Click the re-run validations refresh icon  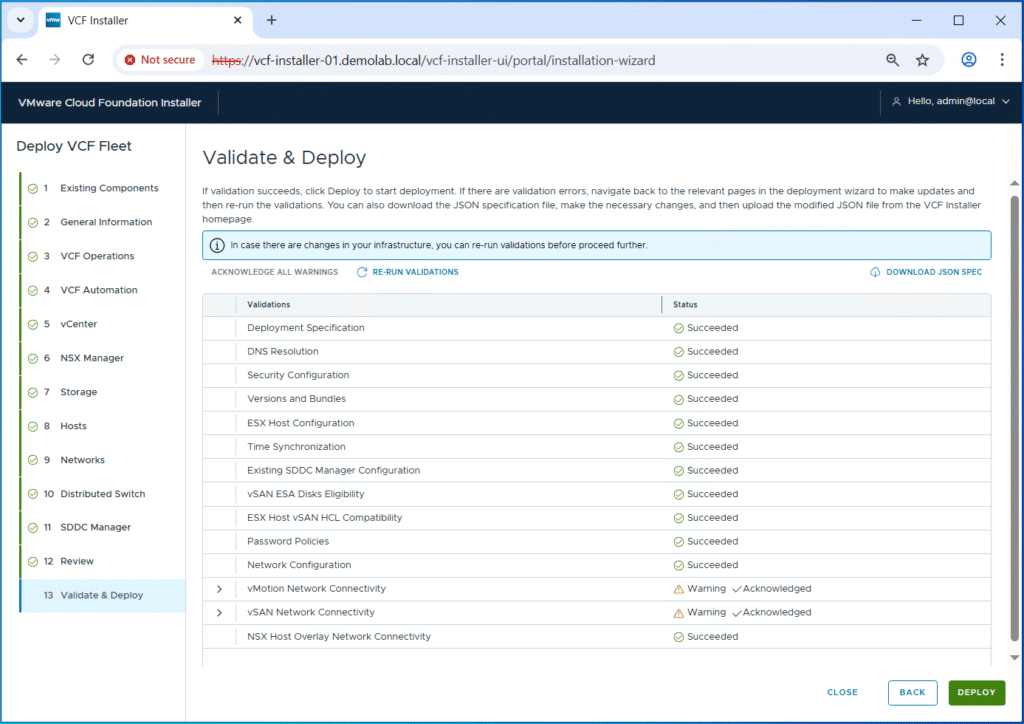tap(362, 272)
